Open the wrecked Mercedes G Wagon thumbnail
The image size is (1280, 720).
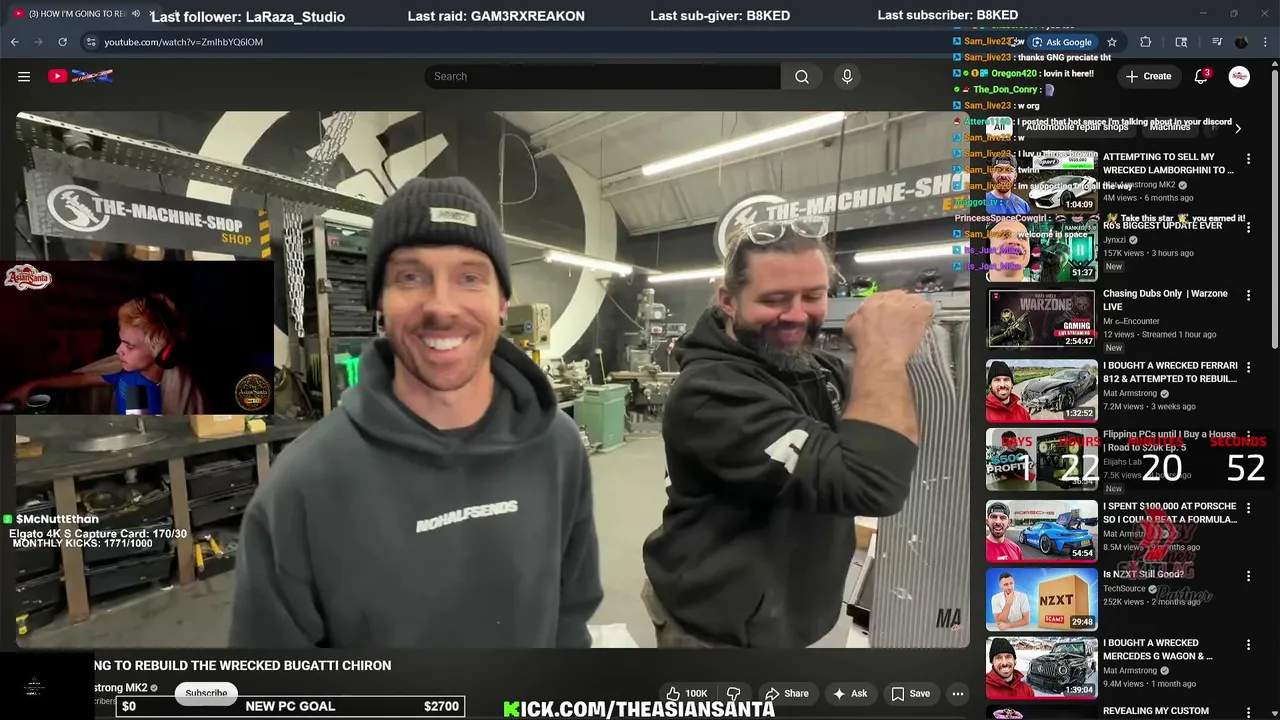click(x=1042, y=668)
